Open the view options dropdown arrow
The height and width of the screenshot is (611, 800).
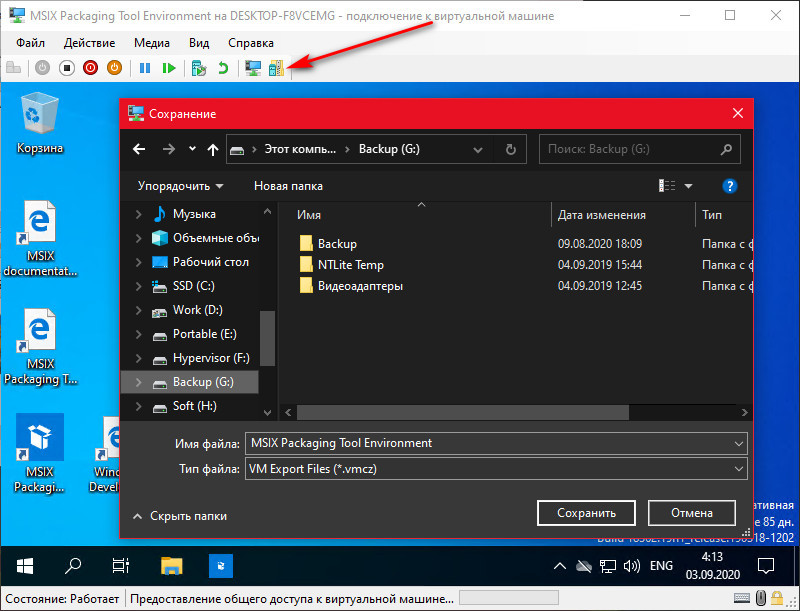[x=688, y=186]
